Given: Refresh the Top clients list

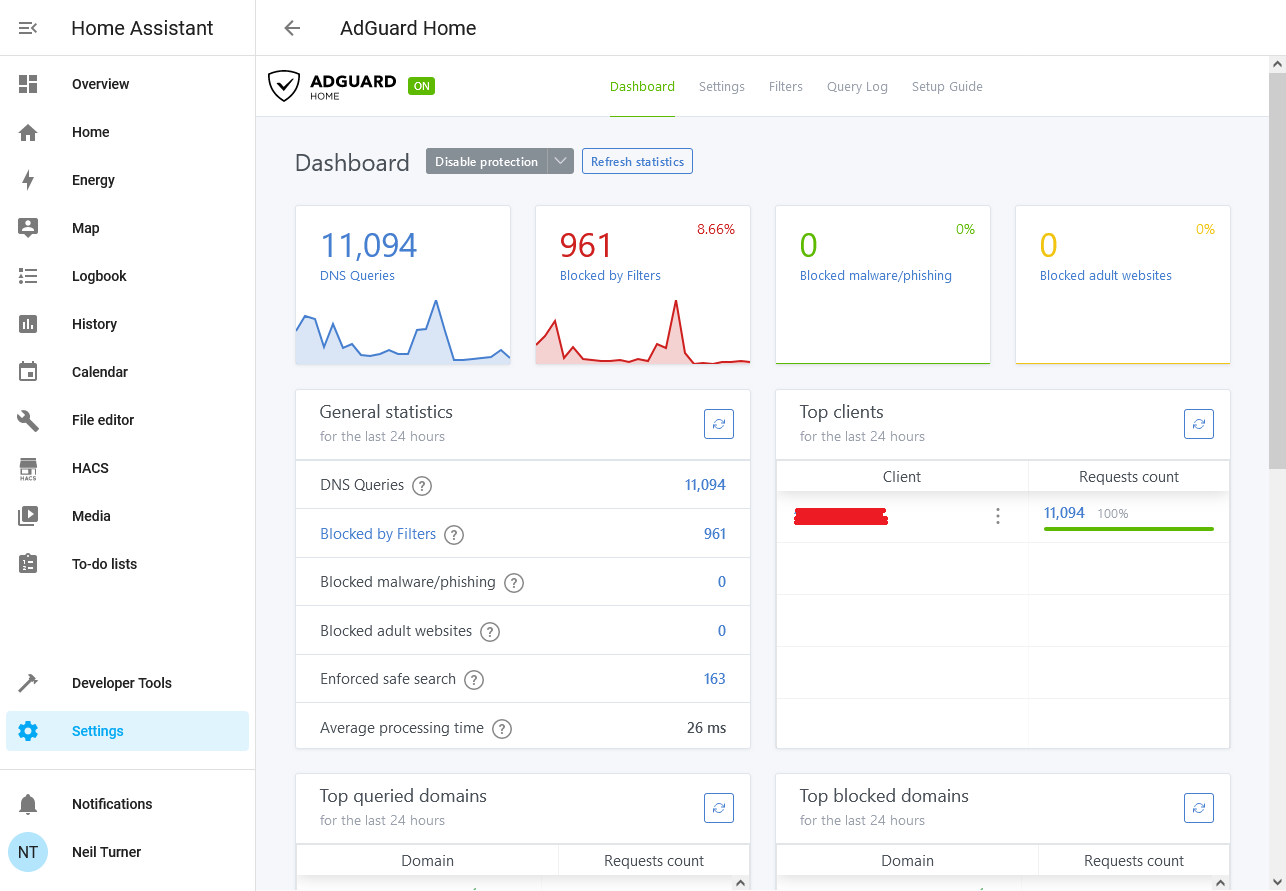Looking at the screenshot, I should (1198, 423).
